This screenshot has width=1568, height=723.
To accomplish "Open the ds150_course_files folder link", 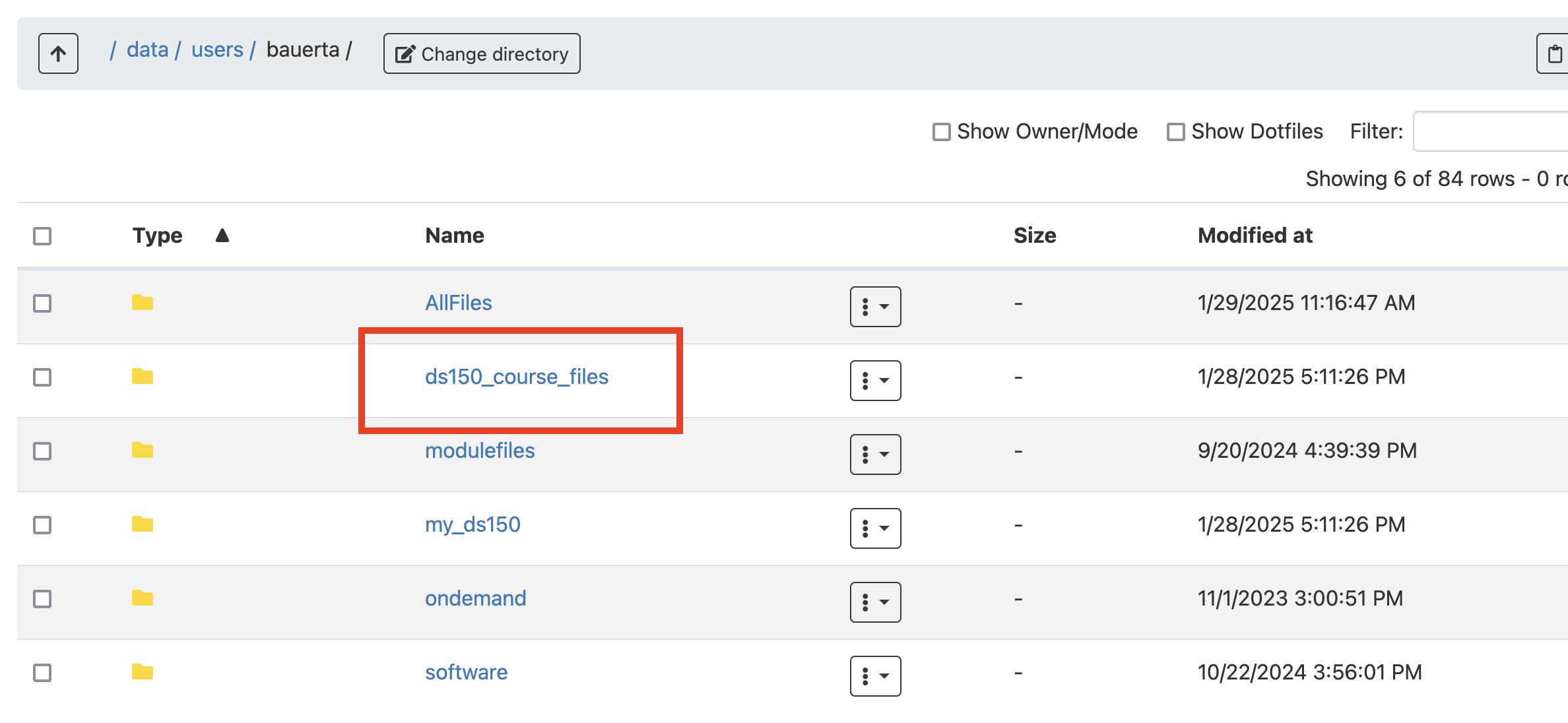I will [x=517, y=376].
